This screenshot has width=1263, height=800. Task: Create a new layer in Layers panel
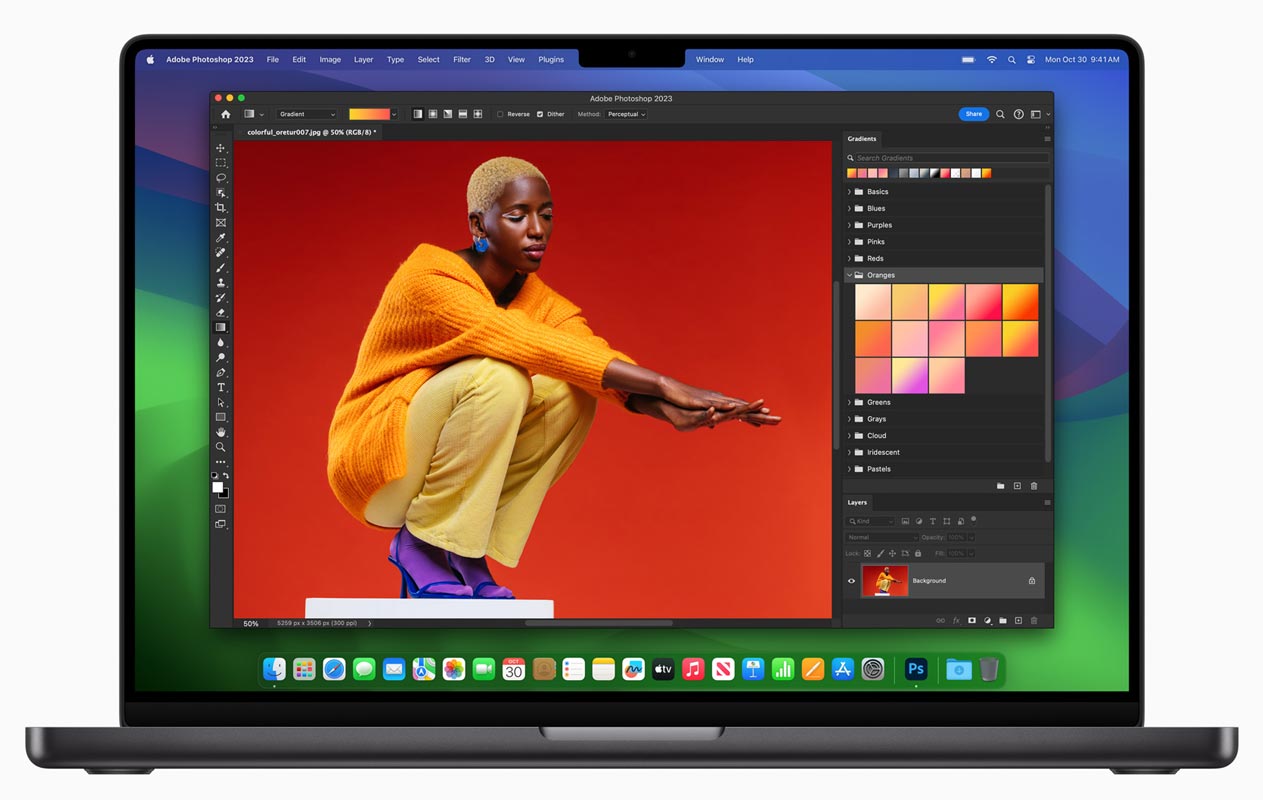[1018, 621]
